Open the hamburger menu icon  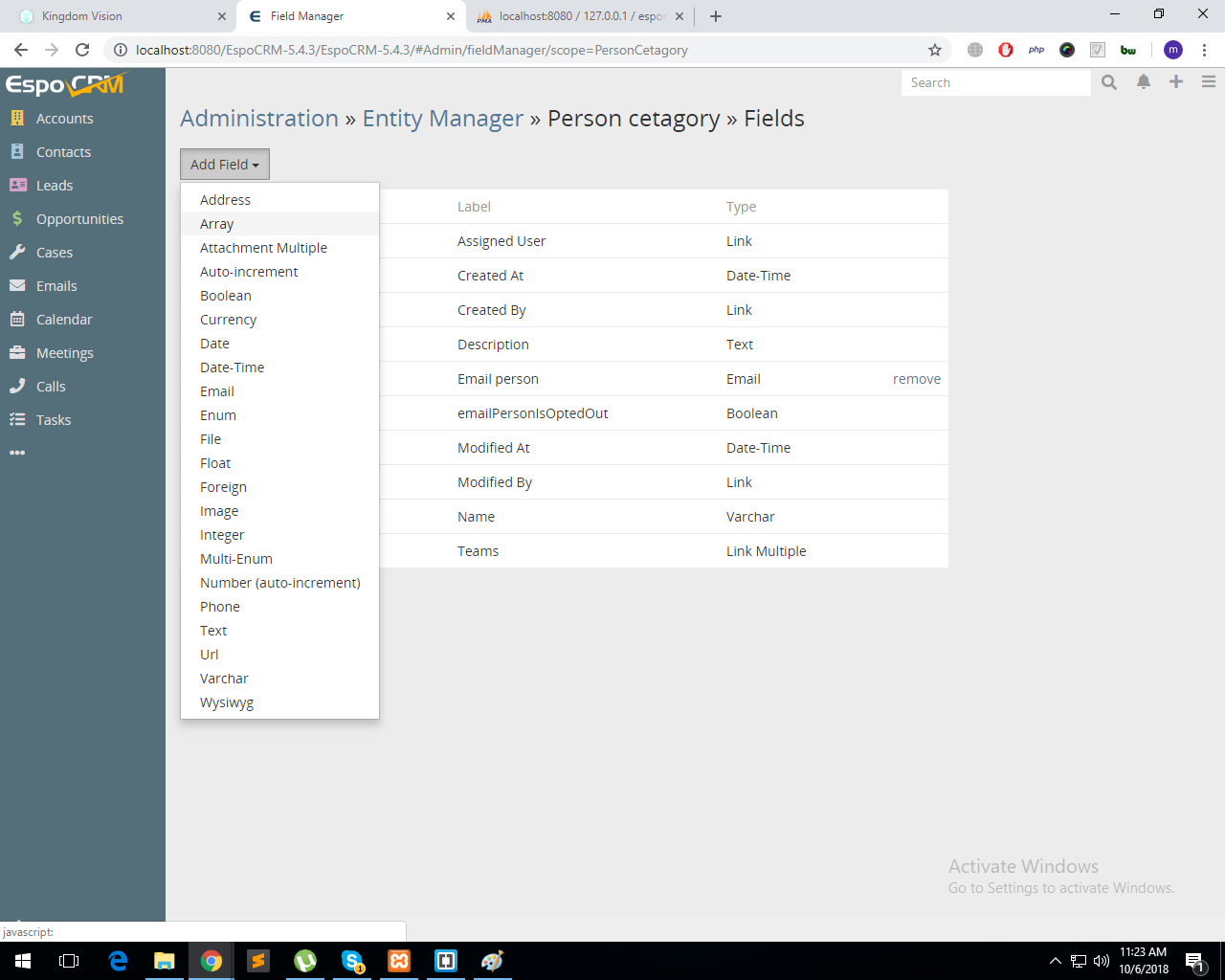tap(1209, 82)
